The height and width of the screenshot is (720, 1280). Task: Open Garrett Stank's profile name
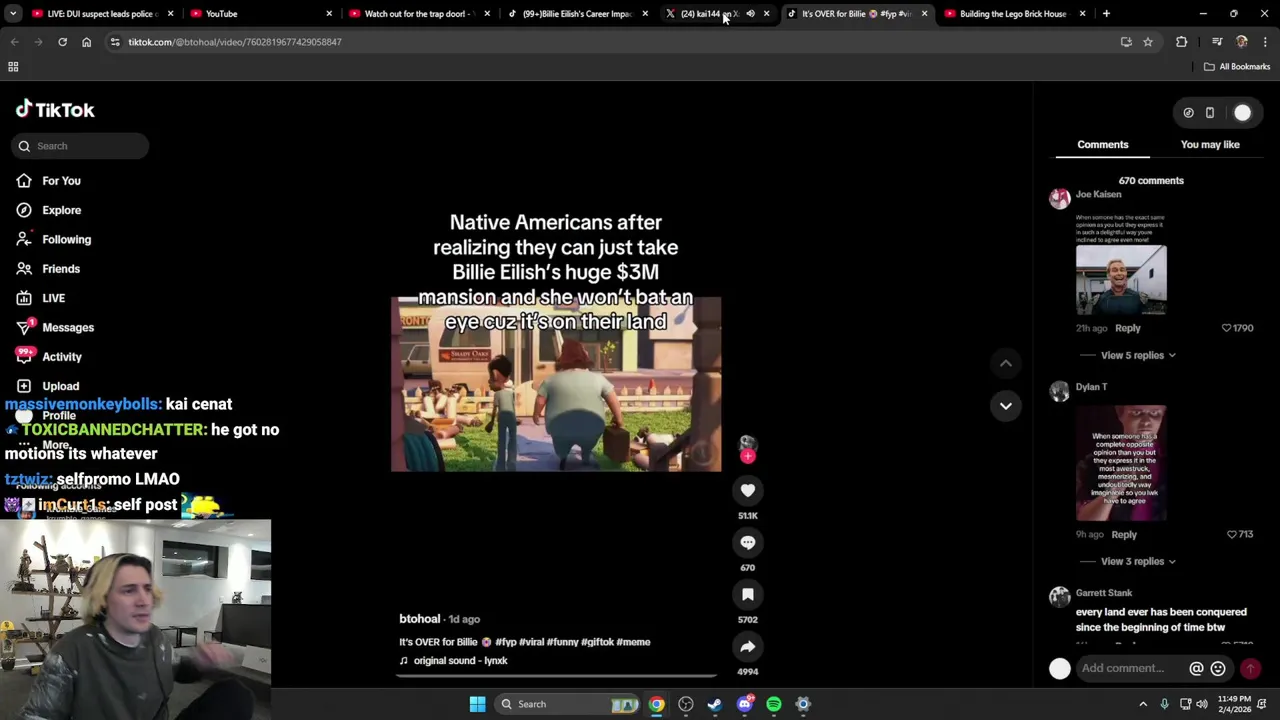click(x=1104, y=593)
